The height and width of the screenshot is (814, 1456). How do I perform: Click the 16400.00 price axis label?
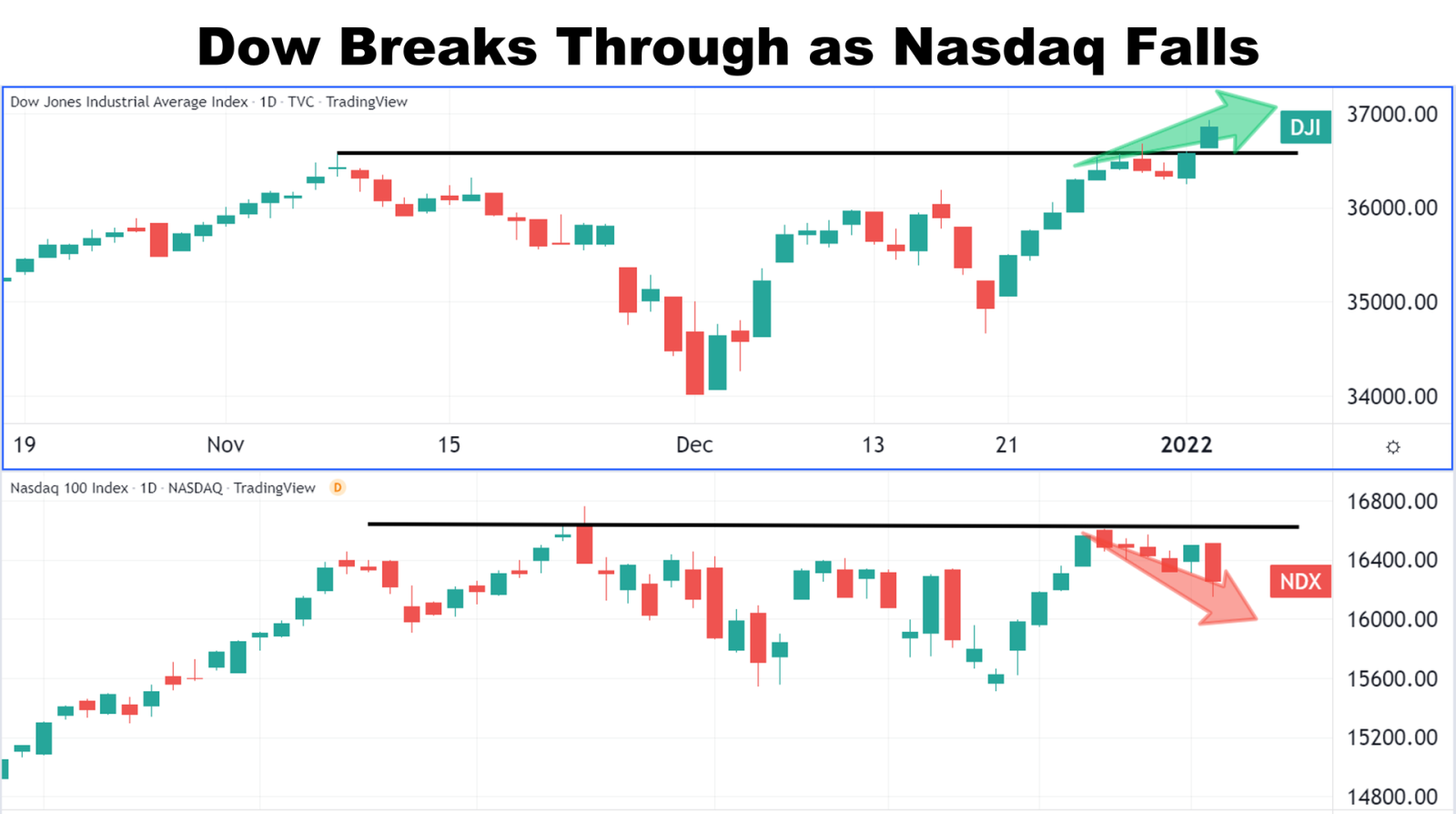(x=1392, y=560)
